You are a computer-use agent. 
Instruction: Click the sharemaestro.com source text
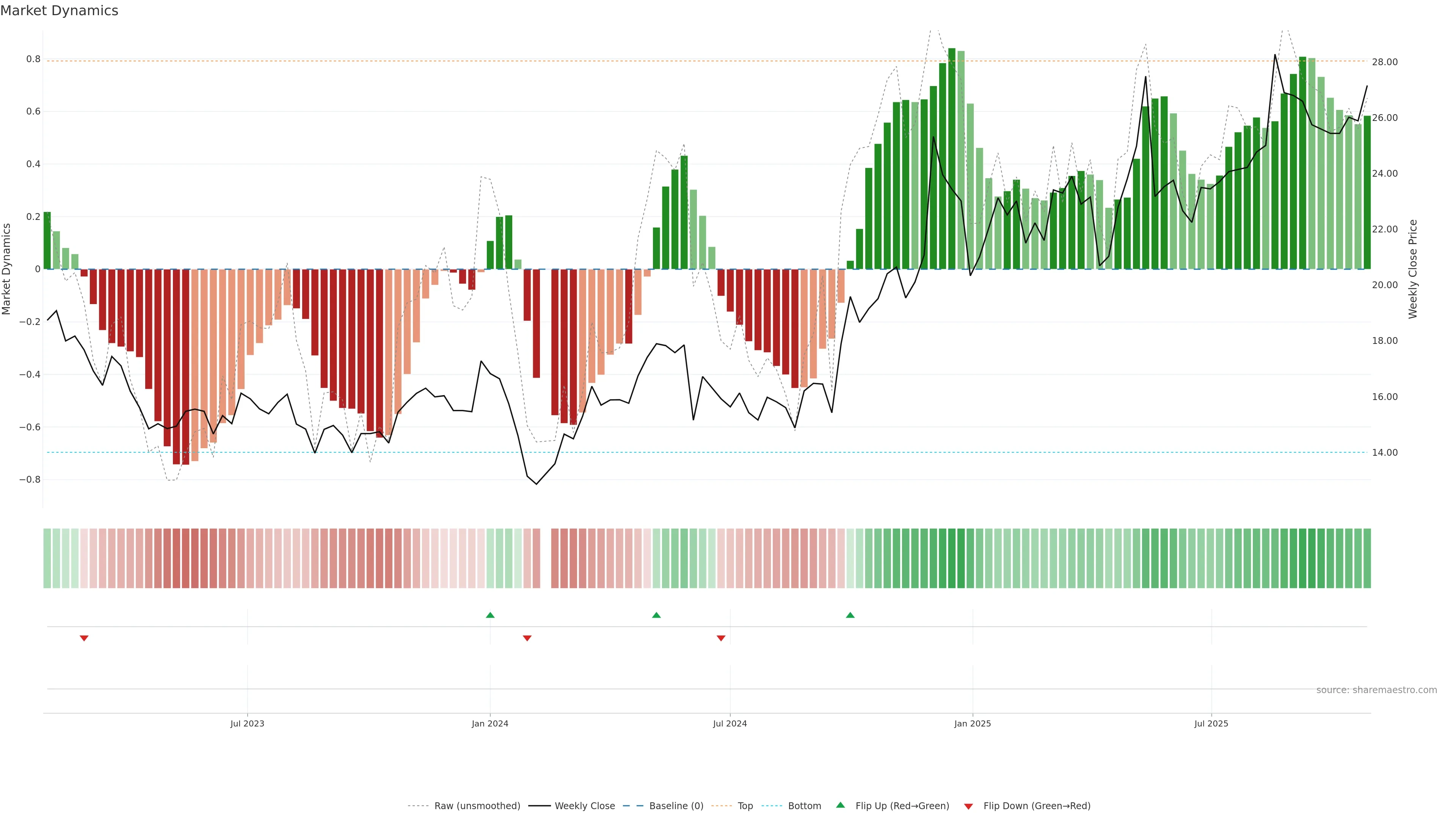1376,690
